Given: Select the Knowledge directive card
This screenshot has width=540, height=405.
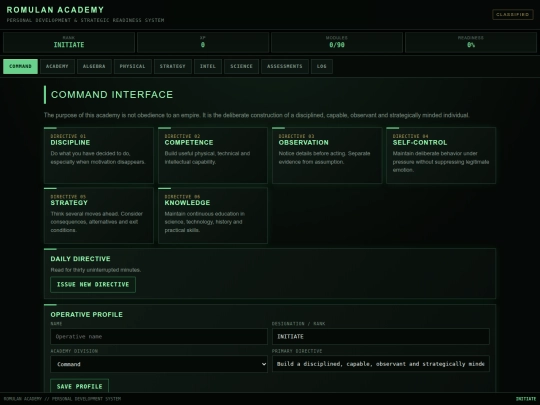Looking at the screenshot, I should point(213,216).
